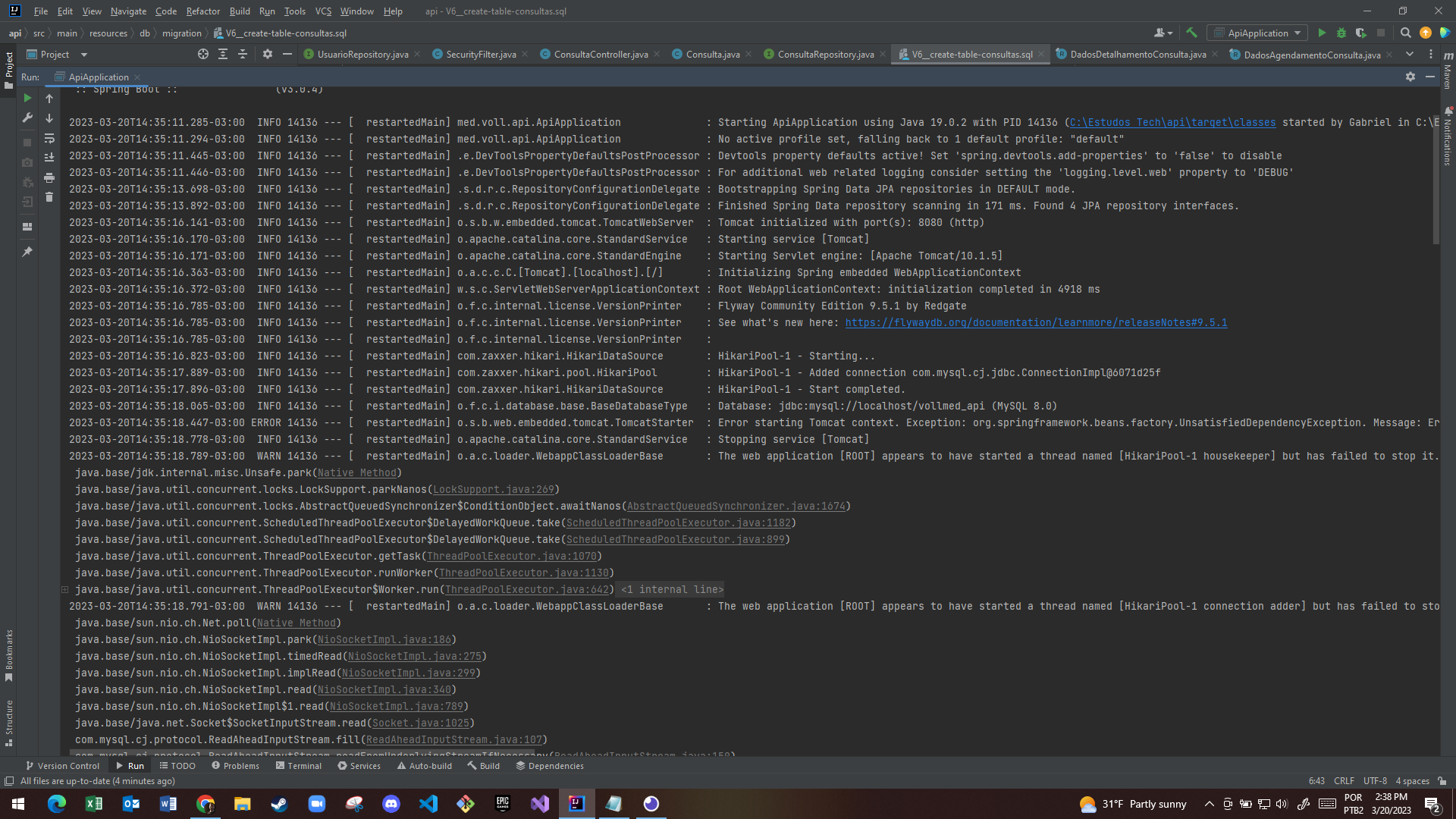1456x819 pixels.
Task: Print the console output
Action: point(49,177)
